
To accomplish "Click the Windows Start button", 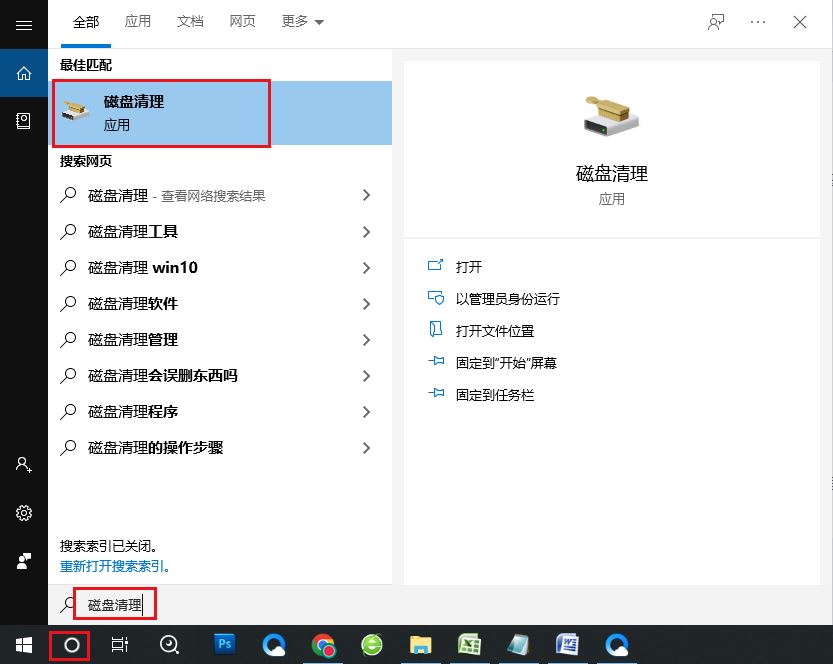I will point(23,645).
